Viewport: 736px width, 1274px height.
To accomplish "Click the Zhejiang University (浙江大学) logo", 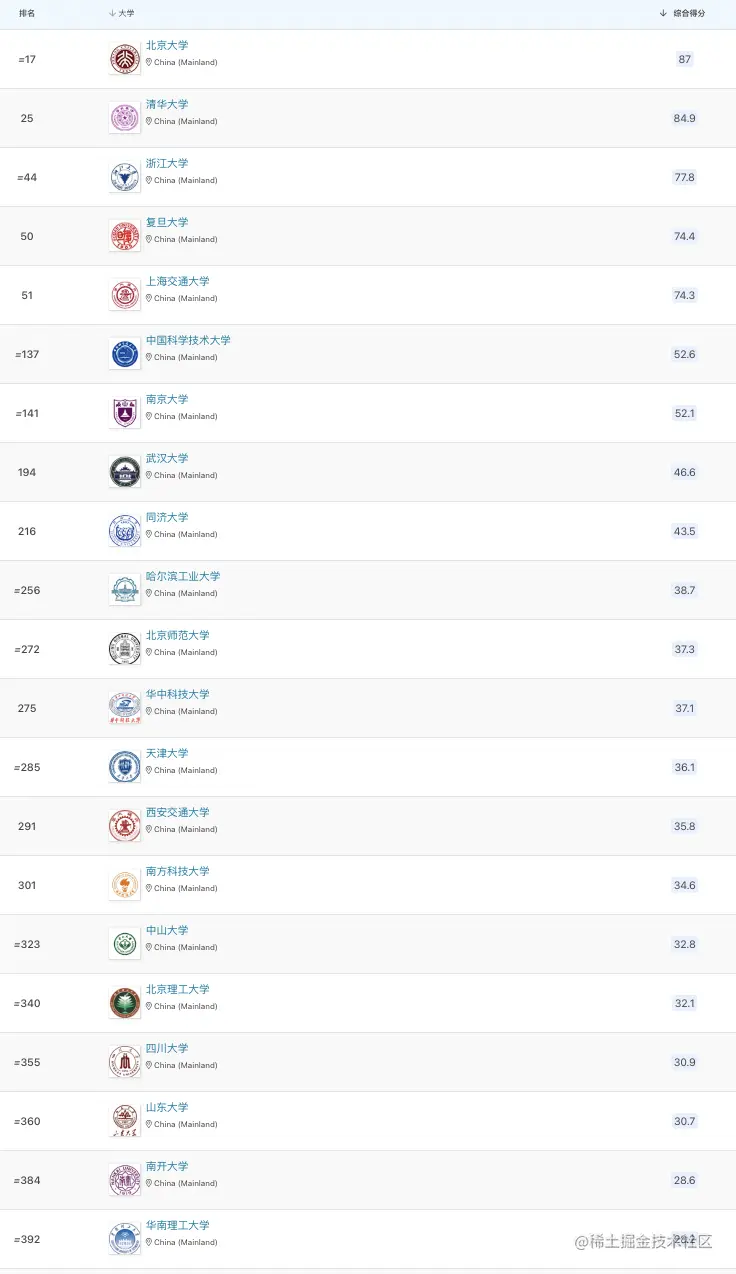I will point(125,177).
